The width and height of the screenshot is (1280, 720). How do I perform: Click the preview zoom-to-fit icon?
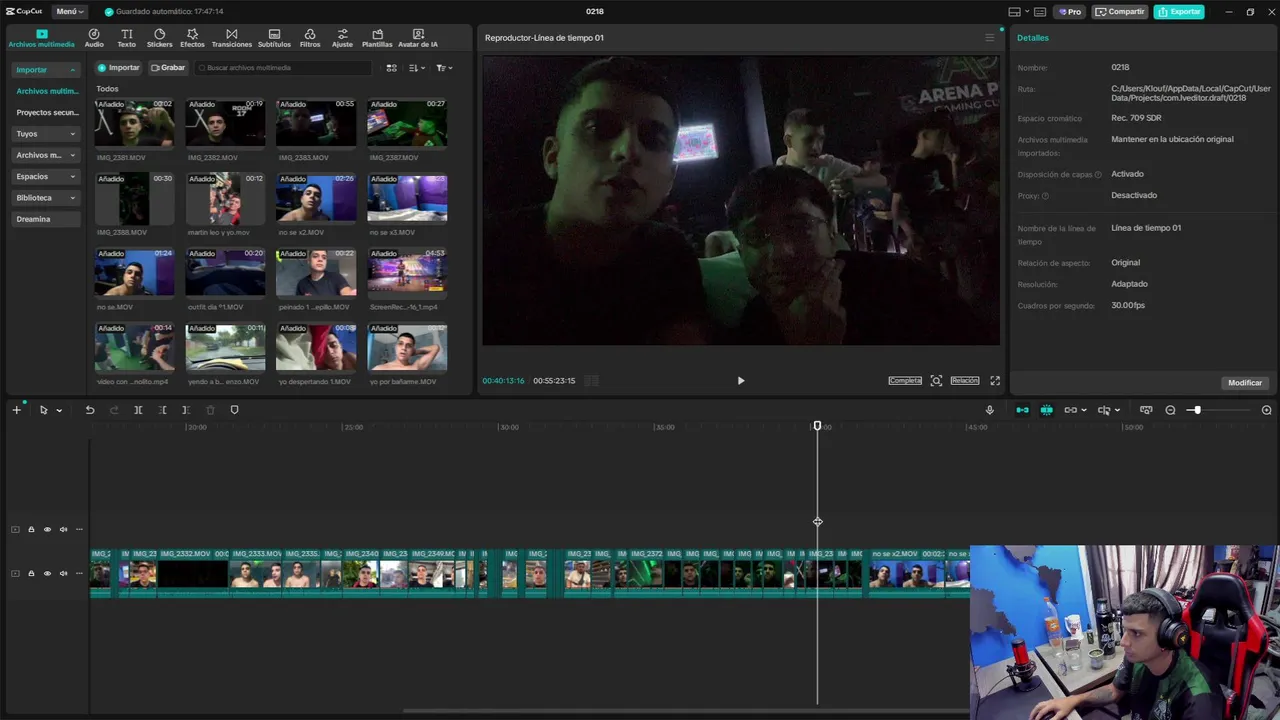coord(936,381)
